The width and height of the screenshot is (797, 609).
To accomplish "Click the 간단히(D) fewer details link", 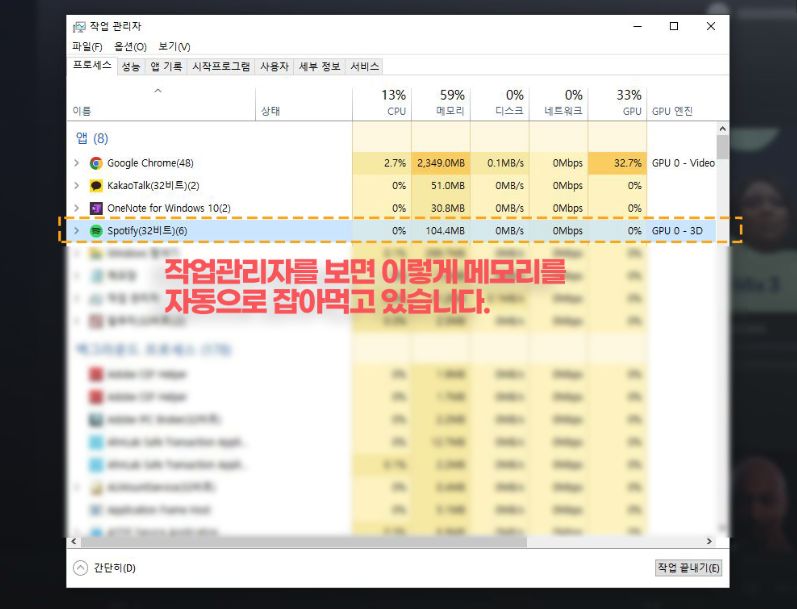I will point(114,568).
